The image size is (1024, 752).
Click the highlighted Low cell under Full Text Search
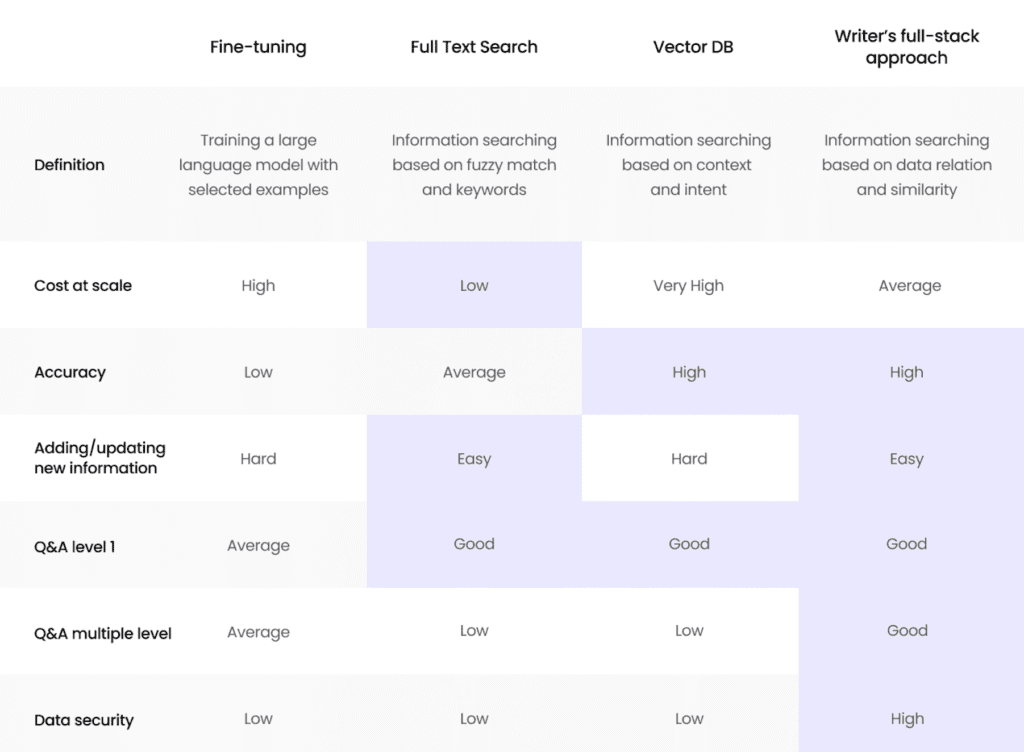pos(474,285)
